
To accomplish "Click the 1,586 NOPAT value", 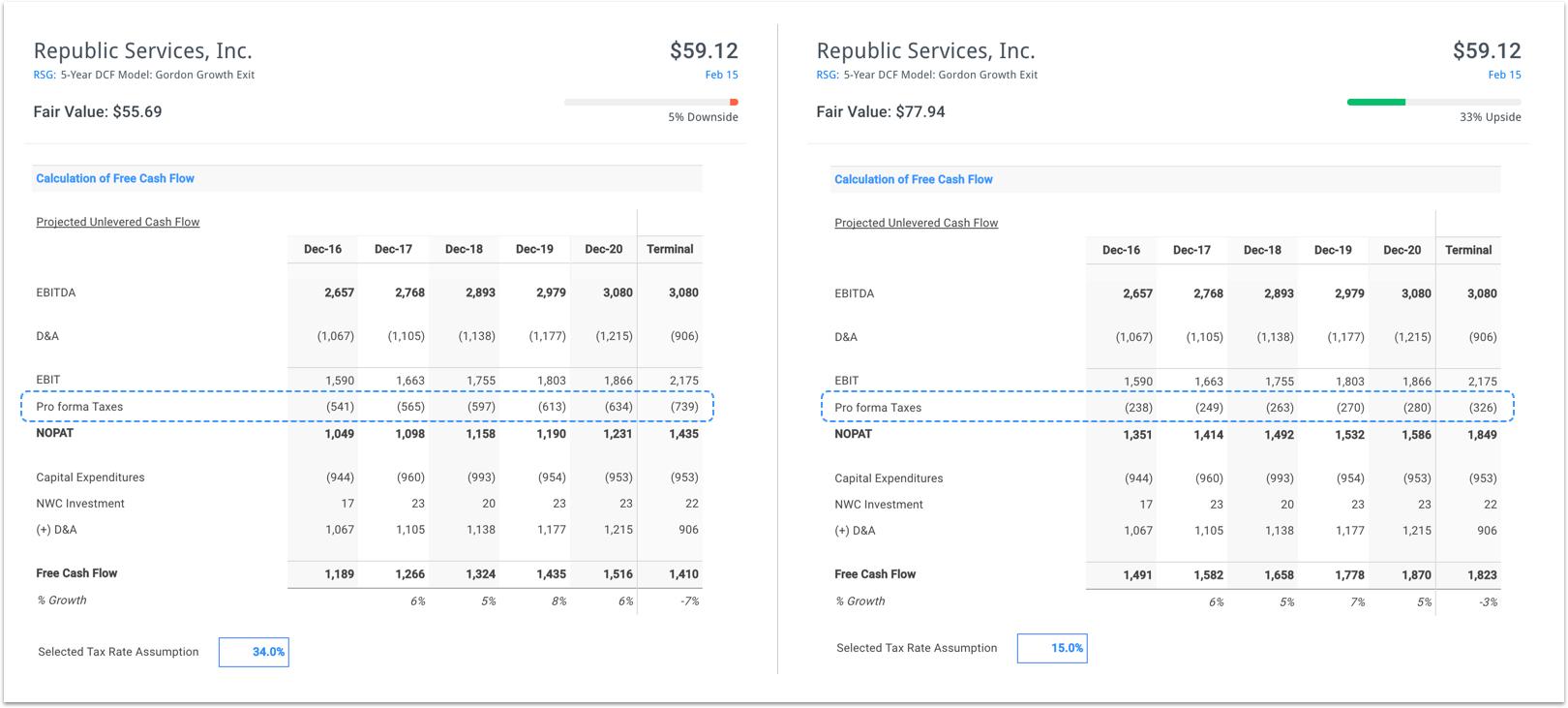I will (x=1416, y=435).
